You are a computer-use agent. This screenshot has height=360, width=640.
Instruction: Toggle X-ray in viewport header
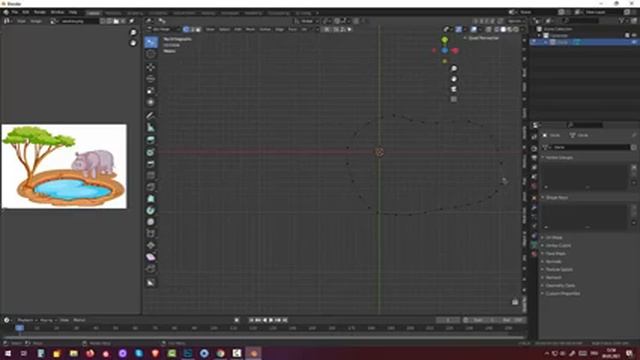(x=489, y=29)
